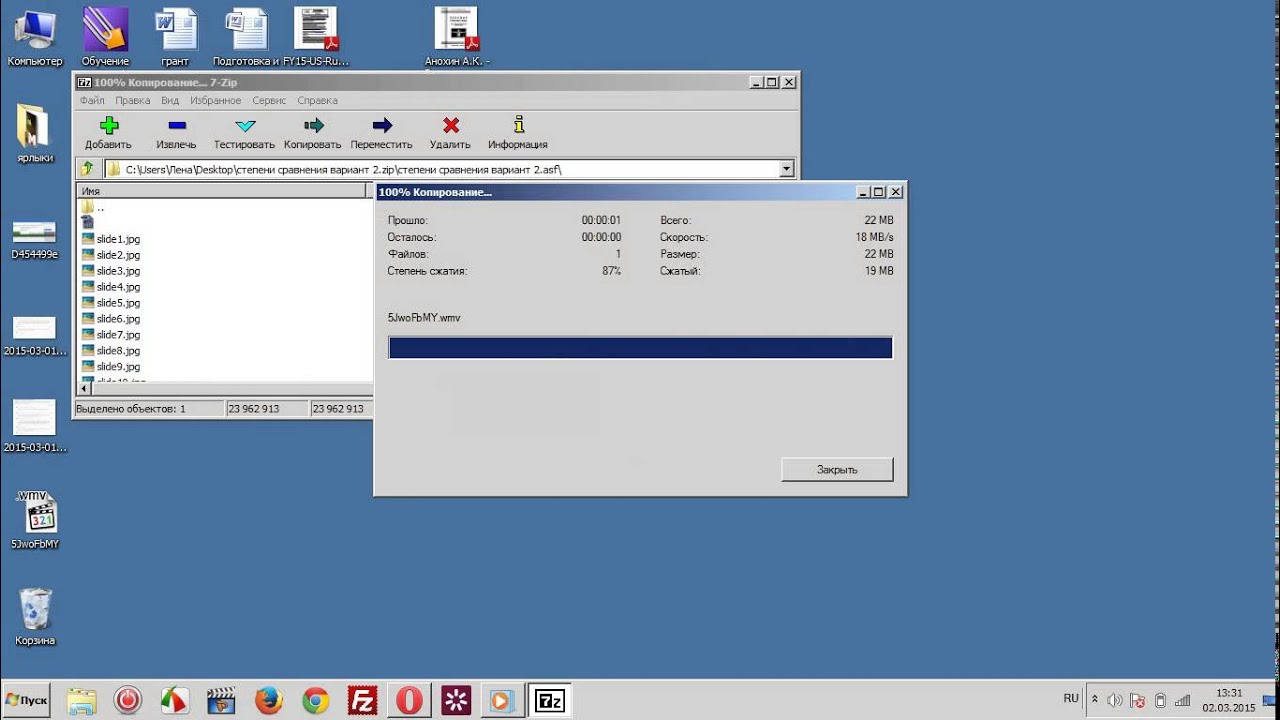Viewport: 1280px width, 720px height.
Task: Select the Компьютер desktop icon
Action: point(35,37)
